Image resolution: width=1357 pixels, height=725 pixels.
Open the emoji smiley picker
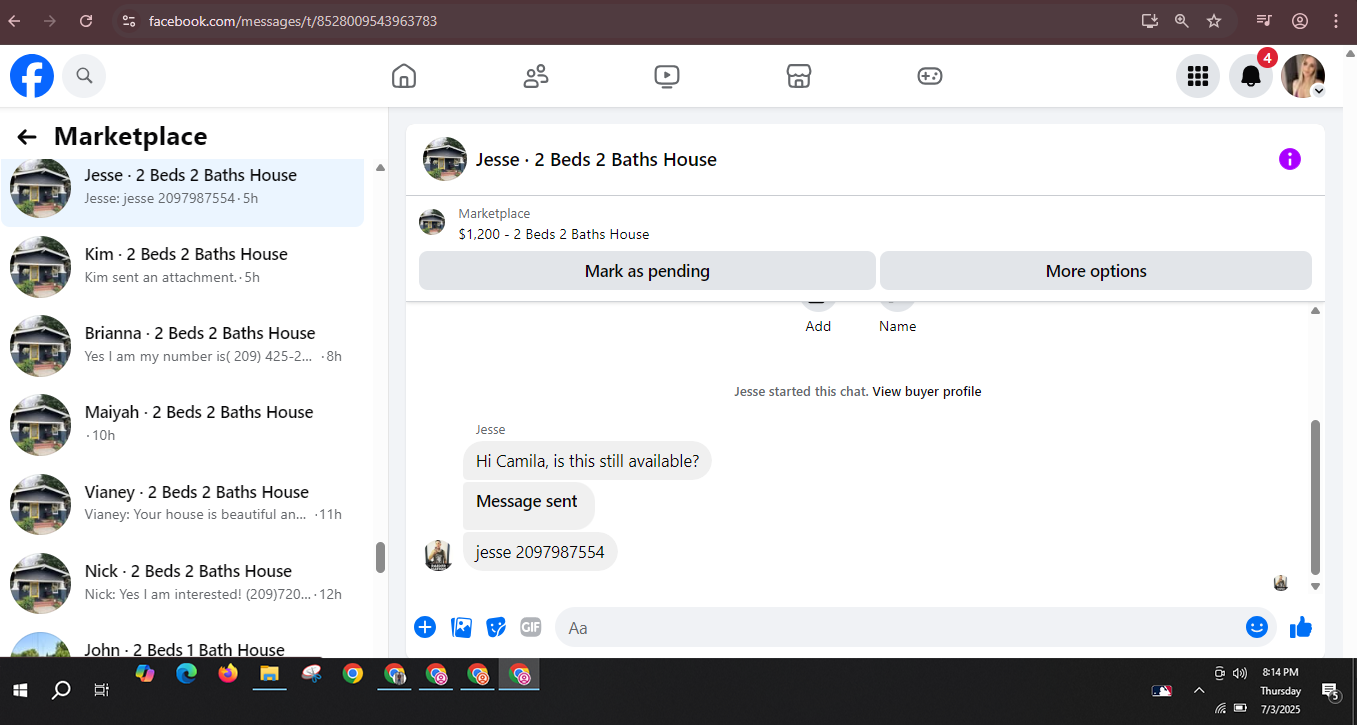point(1257,627)
